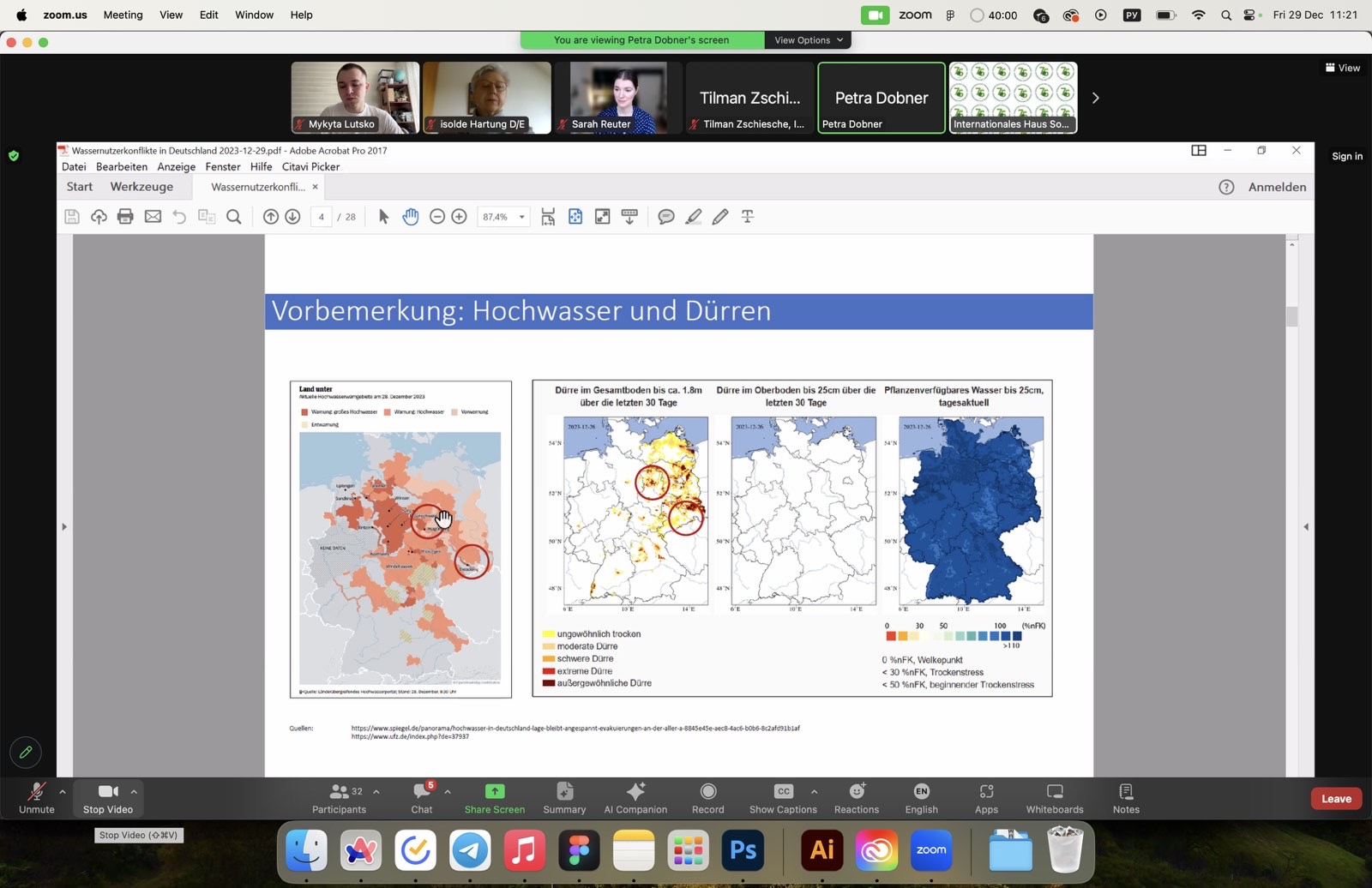Zoom out with minus button
Image resolution: width=1372 pixels, height=888 pixels.
(437, 217)
